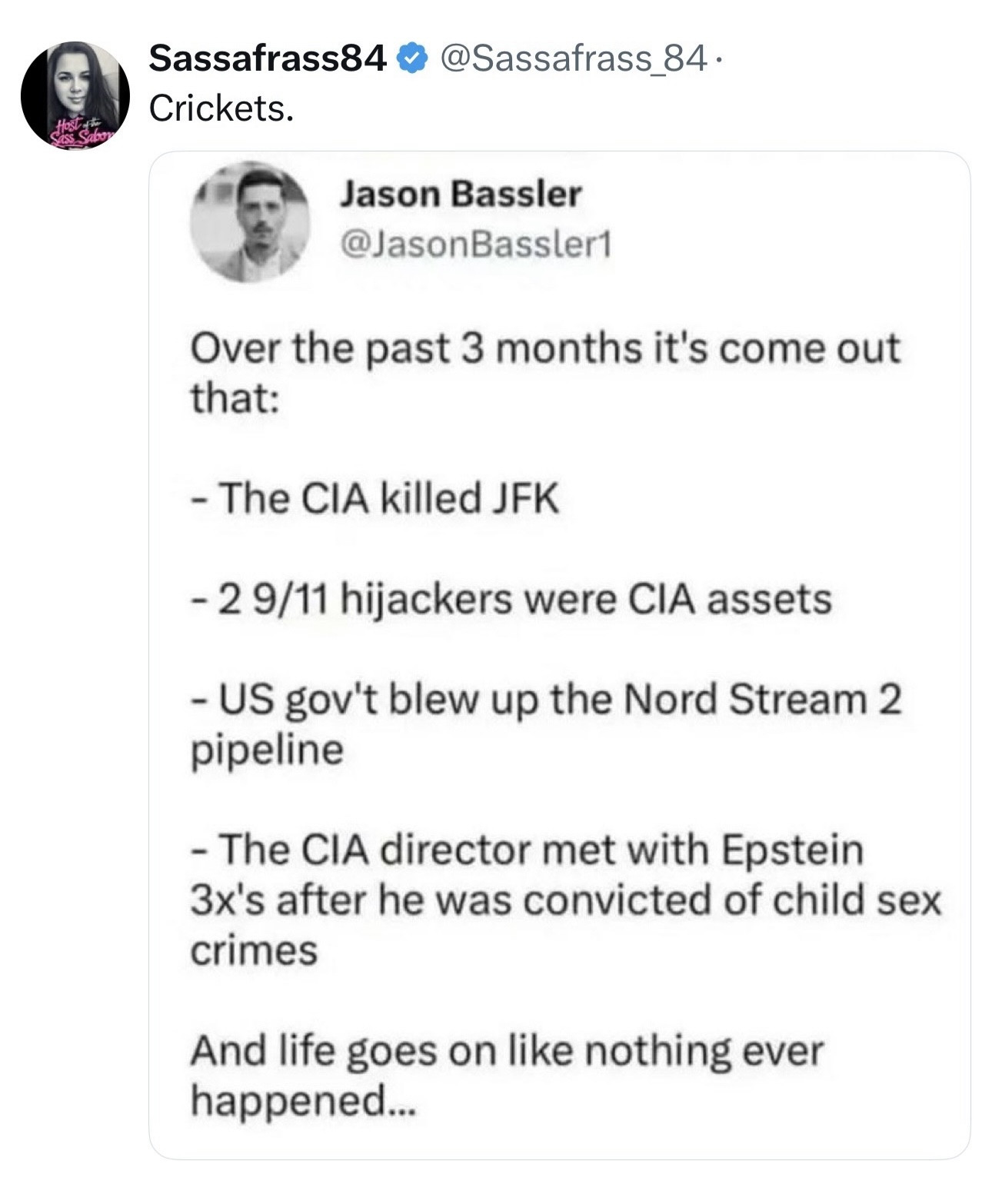Open Jason Bassler's profile avatar

pos(249,221)
